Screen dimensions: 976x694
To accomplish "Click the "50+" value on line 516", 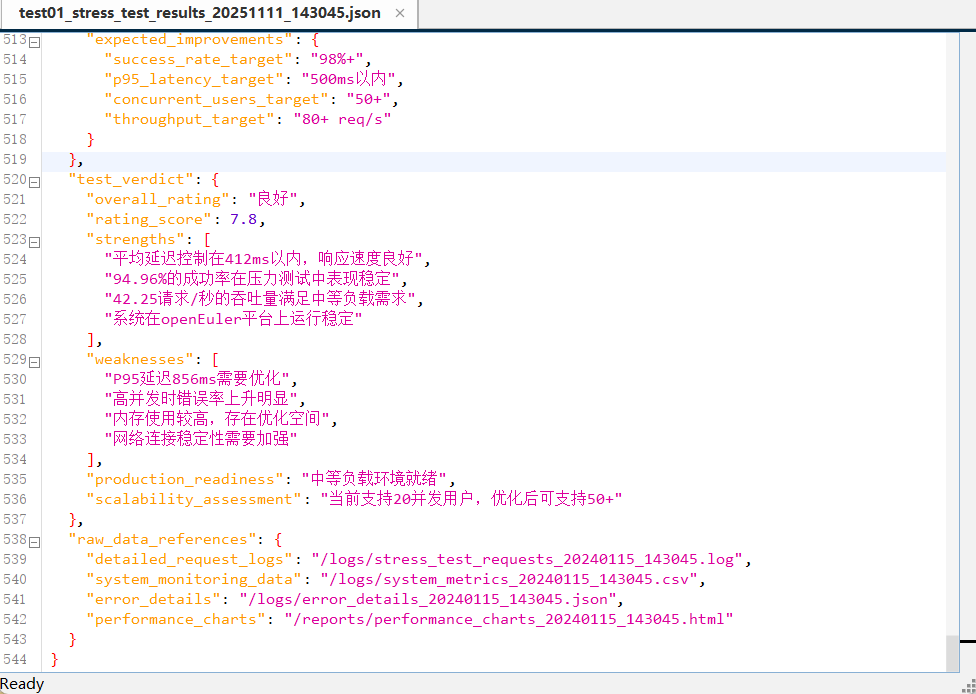I will pyautogui.click(x=368, y=100).
